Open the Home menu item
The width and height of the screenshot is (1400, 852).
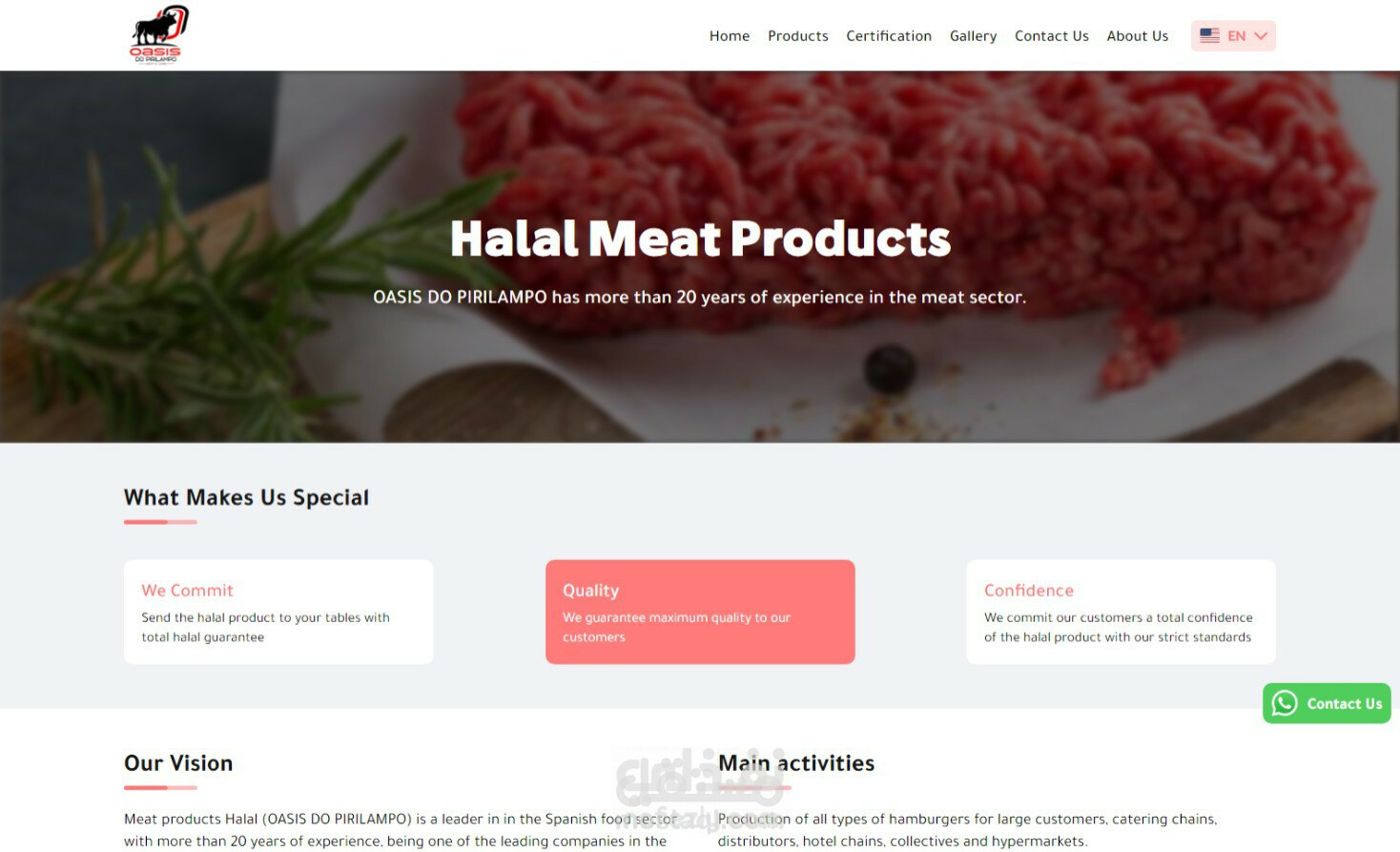(x=730, y=36)
